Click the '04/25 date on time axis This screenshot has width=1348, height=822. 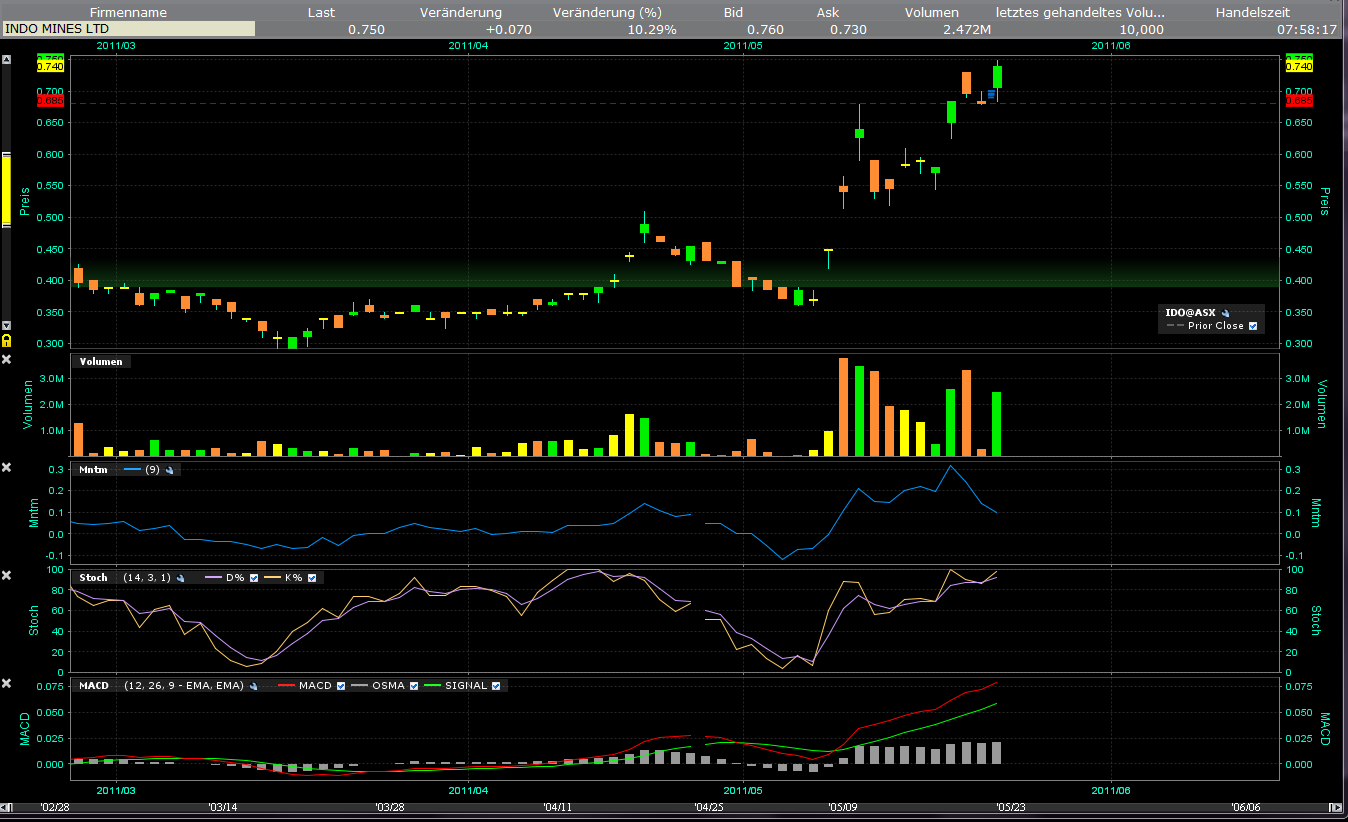point(709,807)
